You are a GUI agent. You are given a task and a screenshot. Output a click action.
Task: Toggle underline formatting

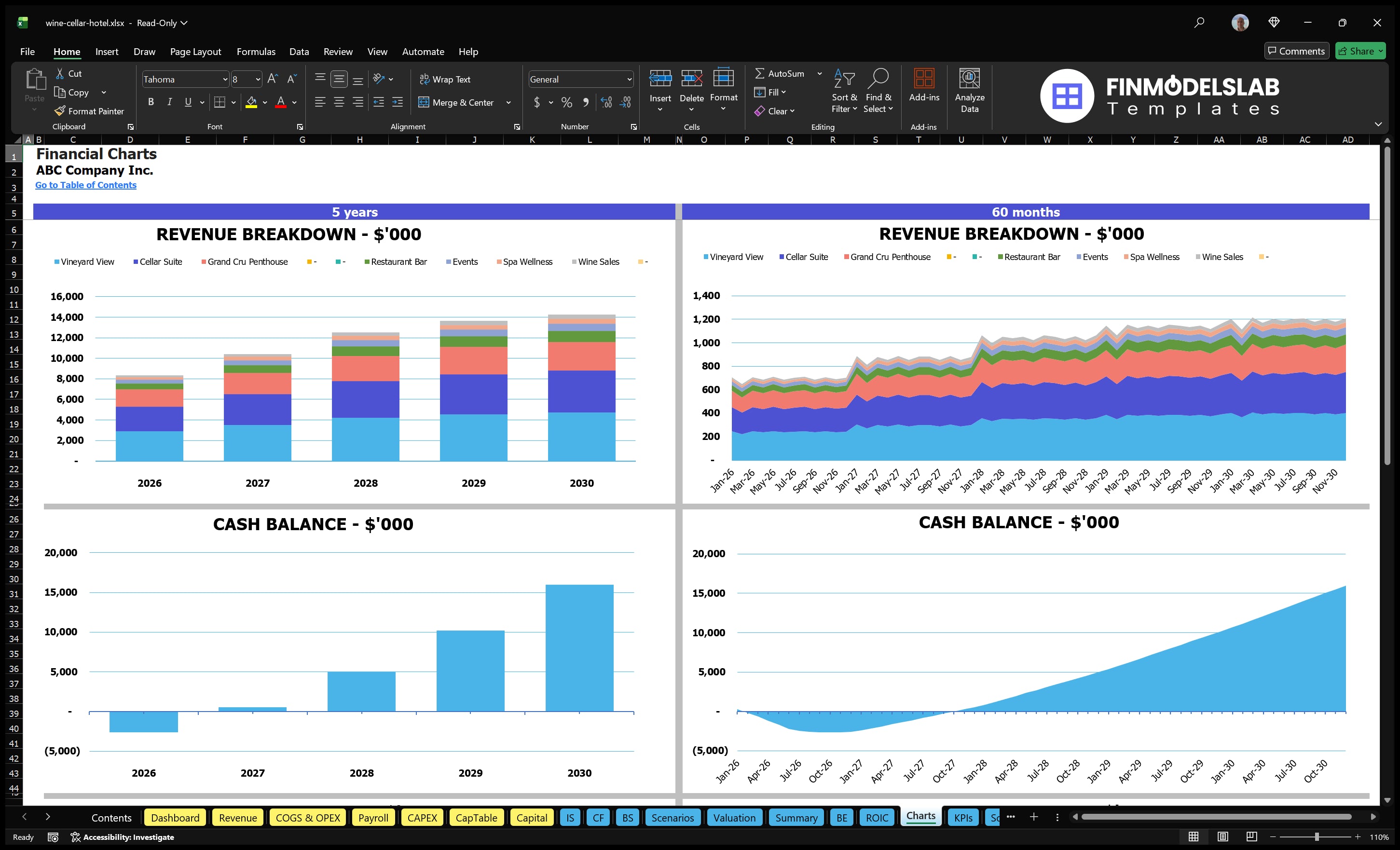coord(188,102)
